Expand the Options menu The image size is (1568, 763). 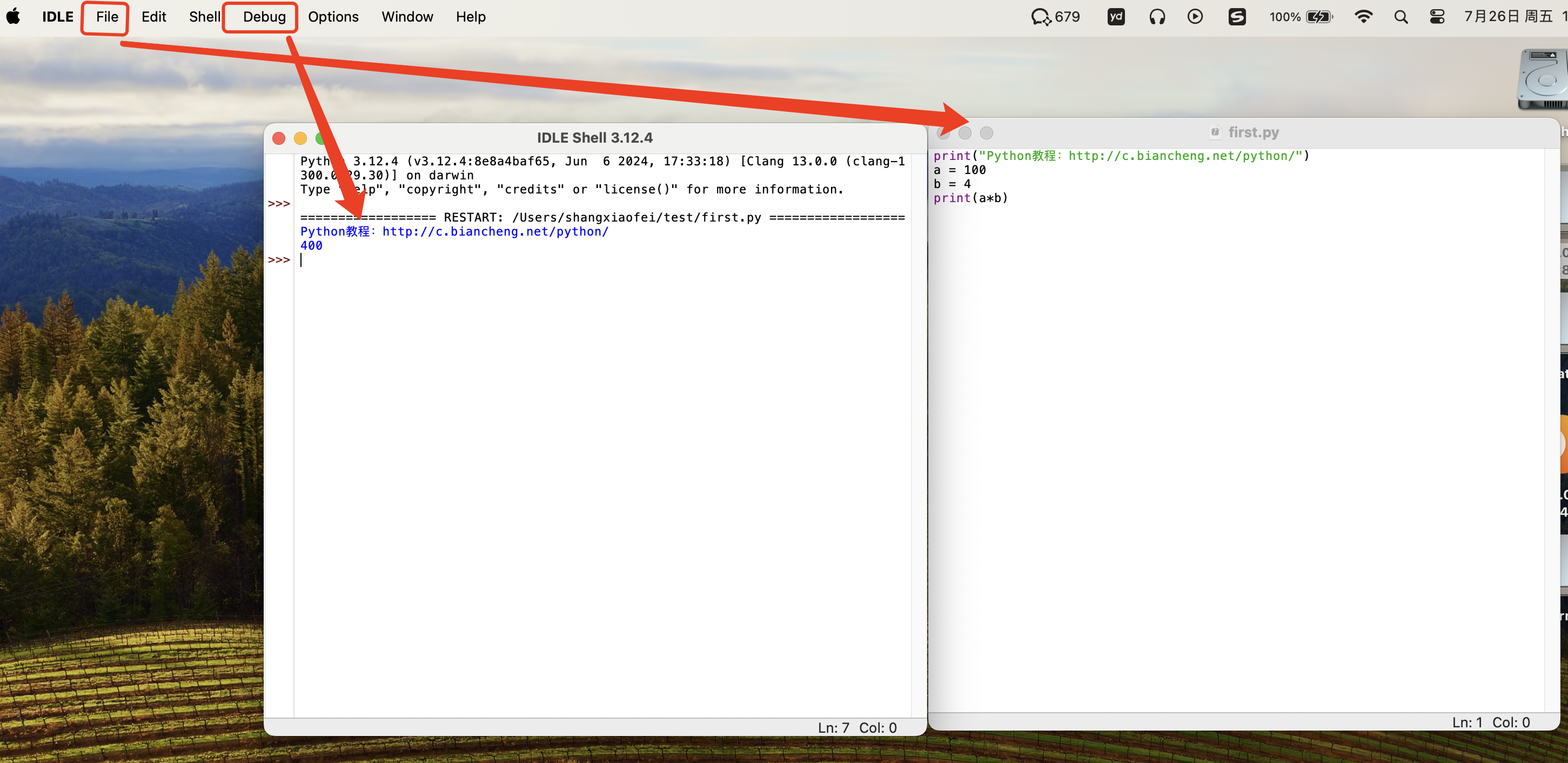click(333, 16)
